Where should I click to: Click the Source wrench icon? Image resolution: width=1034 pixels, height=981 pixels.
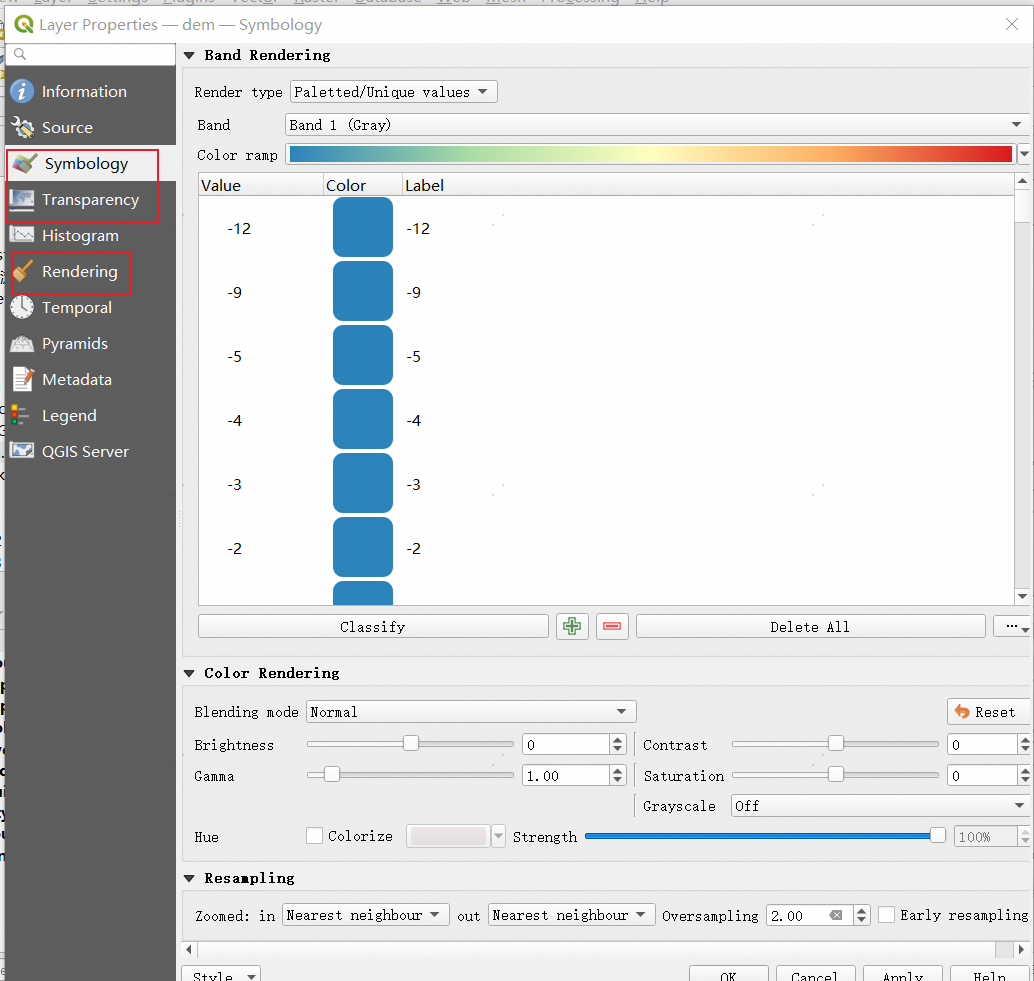[x=22, y=127]
